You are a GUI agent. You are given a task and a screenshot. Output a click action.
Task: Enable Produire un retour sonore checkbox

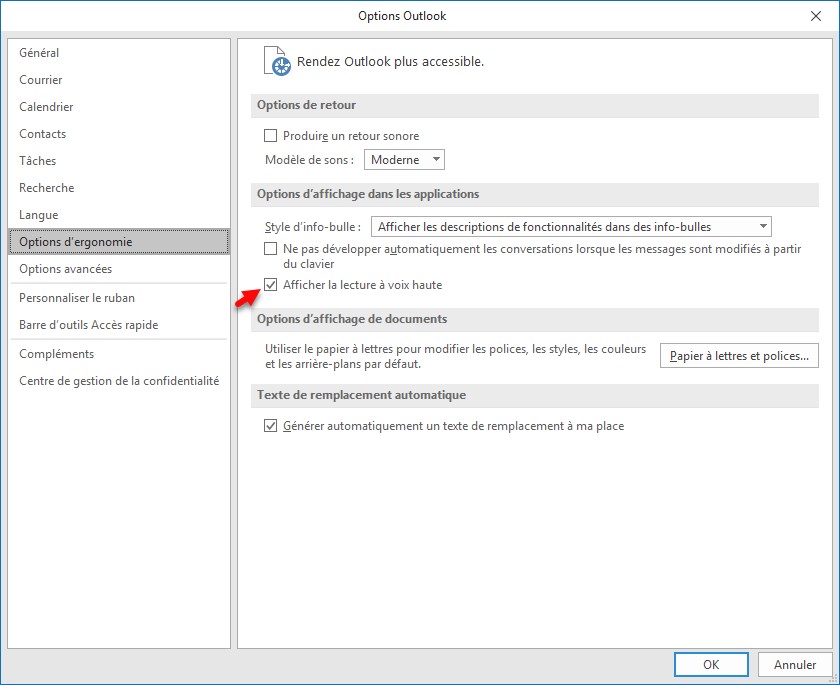point(270,136)
